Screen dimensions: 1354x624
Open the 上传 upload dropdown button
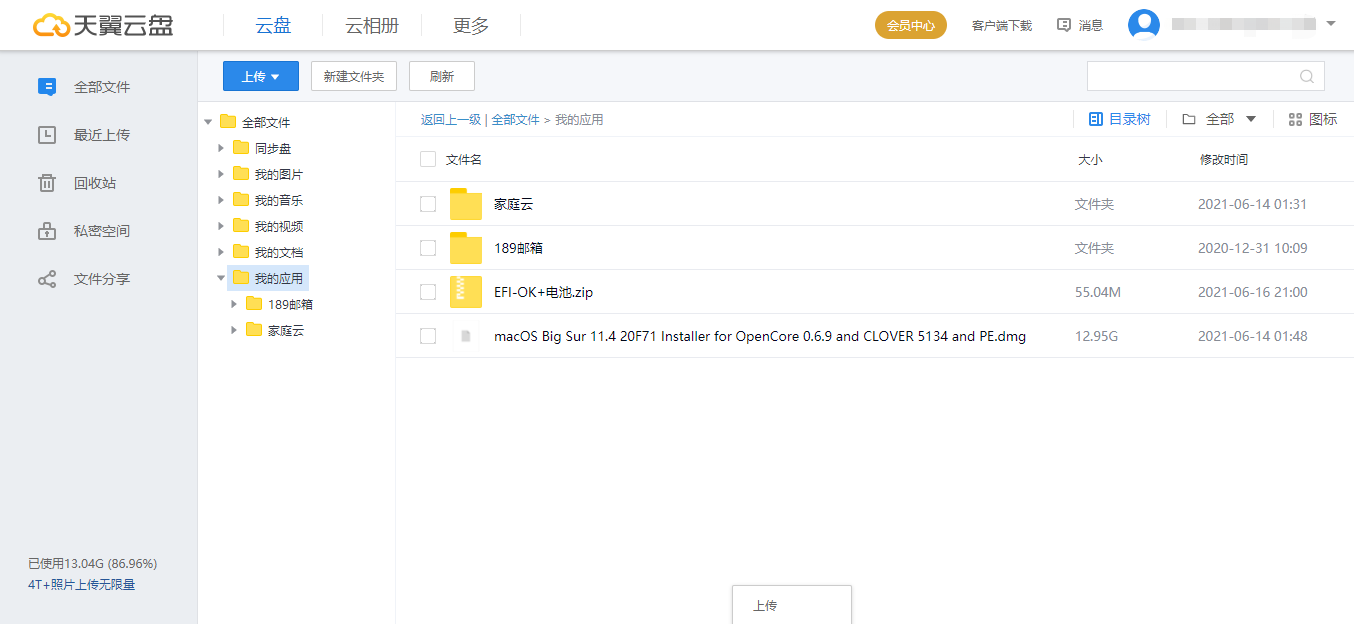pyautogui.click(x=260, y=76)
